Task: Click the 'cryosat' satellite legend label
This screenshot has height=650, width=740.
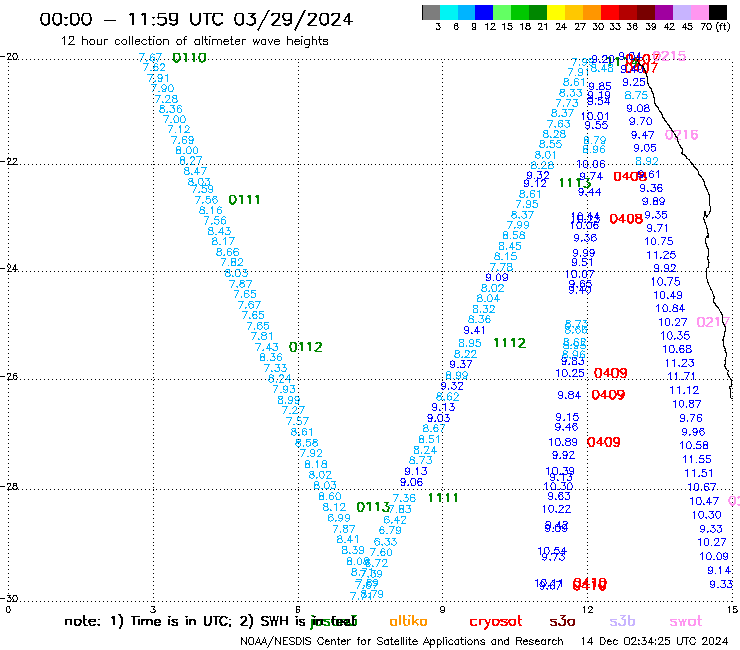Action: (496, 621)
